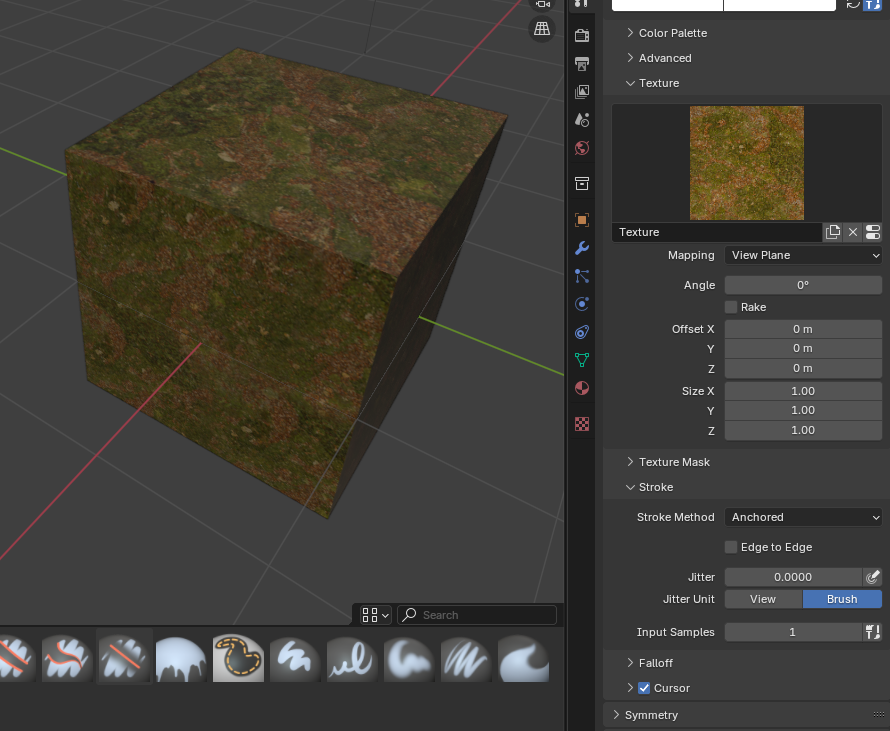Unlink the texture with the X button
This screenshot has width=890, height=731.
click(x=853, y=232)
